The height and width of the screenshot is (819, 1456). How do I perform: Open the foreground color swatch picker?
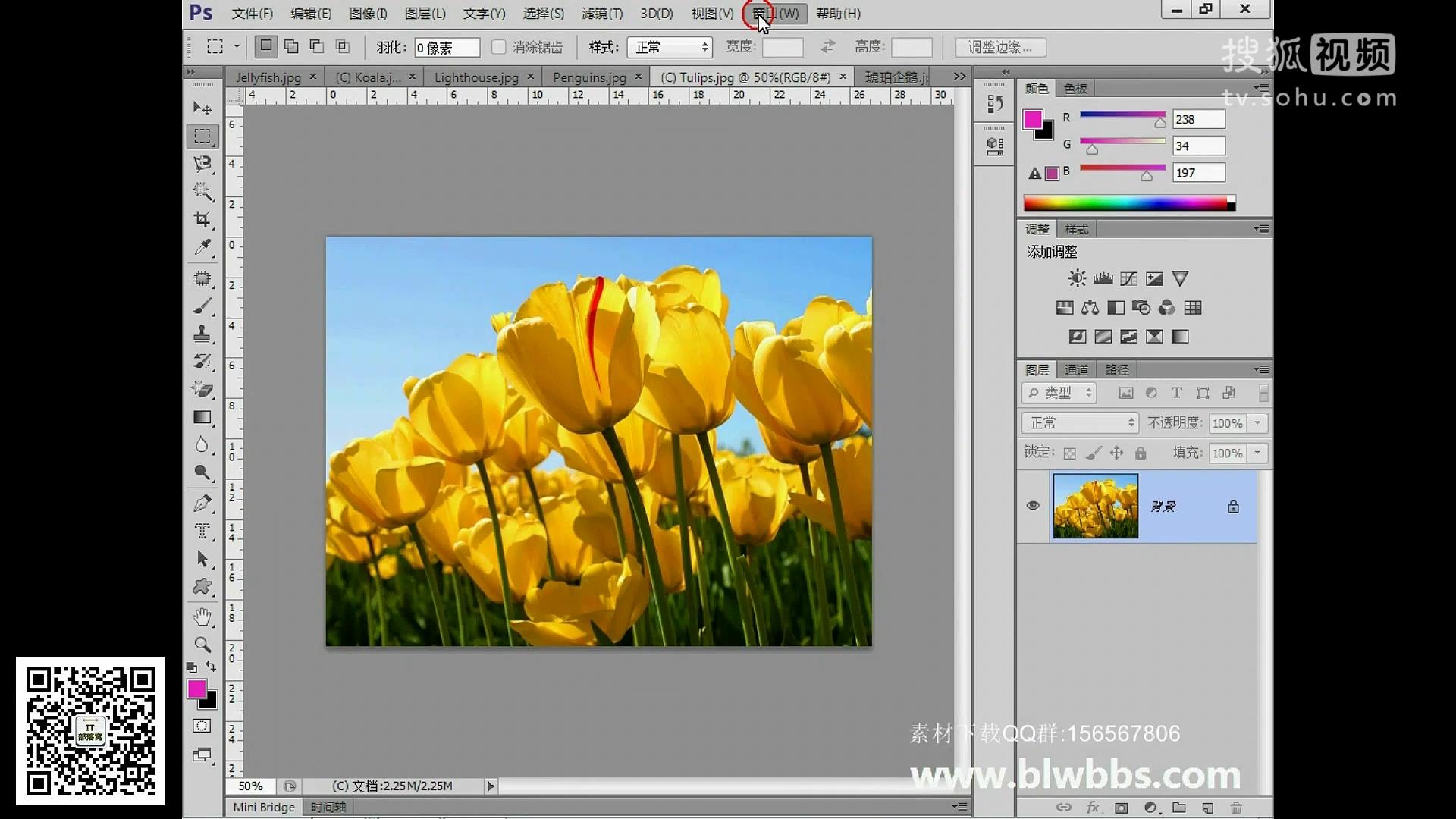coord(198,690)
